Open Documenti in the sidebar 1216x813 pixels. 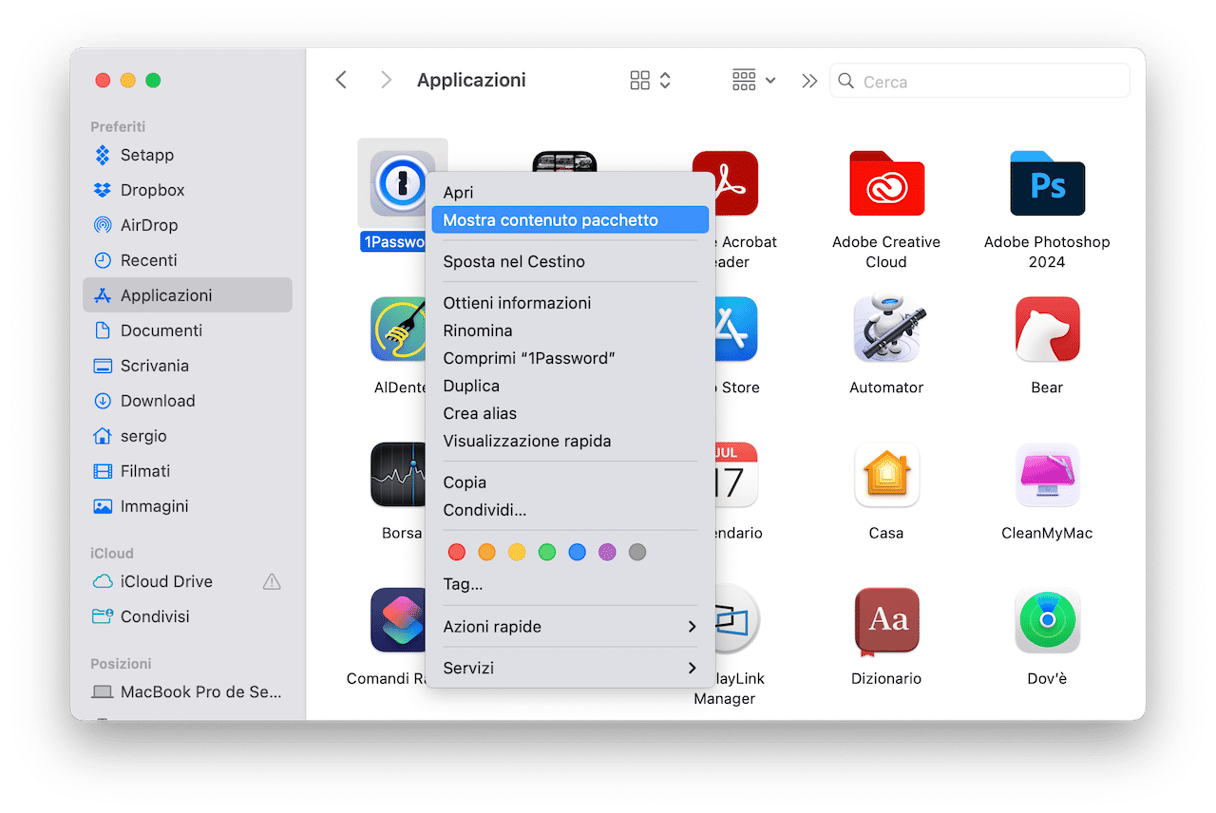(x=188, y=330)
